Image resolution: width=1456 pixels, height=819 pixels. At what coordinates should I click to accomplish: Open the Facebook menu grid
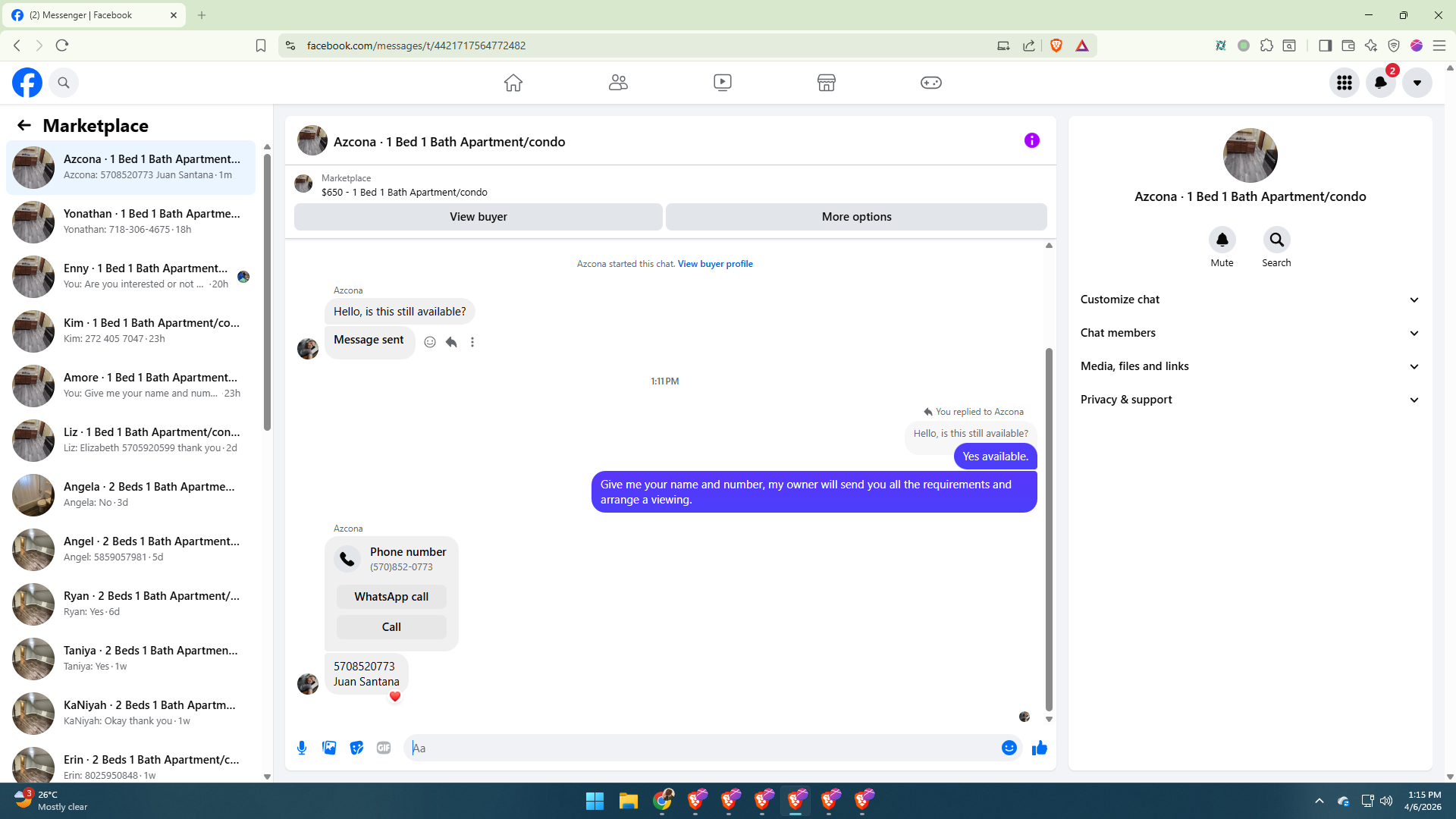[1345, 83]
